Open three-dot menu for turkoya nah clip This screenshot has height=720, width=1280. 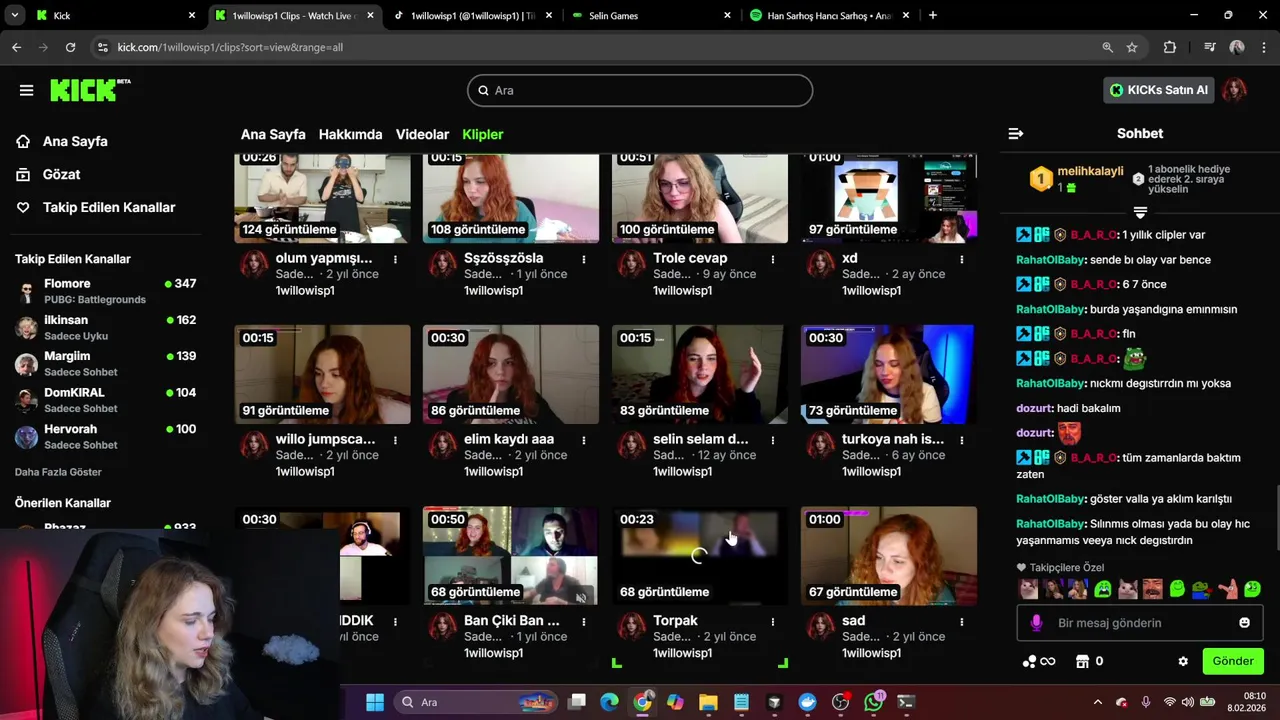pyautogui.click(x=961, y=440)
